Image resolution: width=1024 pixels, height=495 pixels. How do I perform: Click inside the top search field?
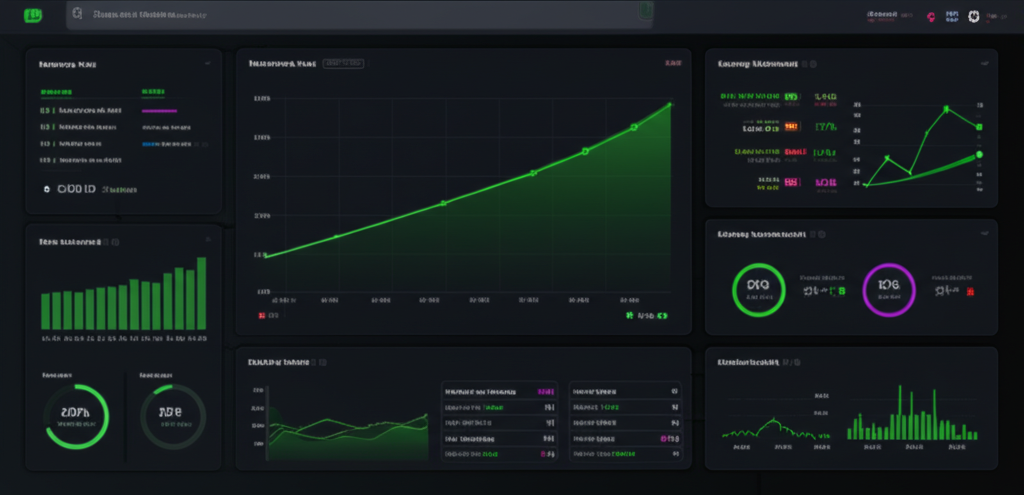click(x=350, y=15)
